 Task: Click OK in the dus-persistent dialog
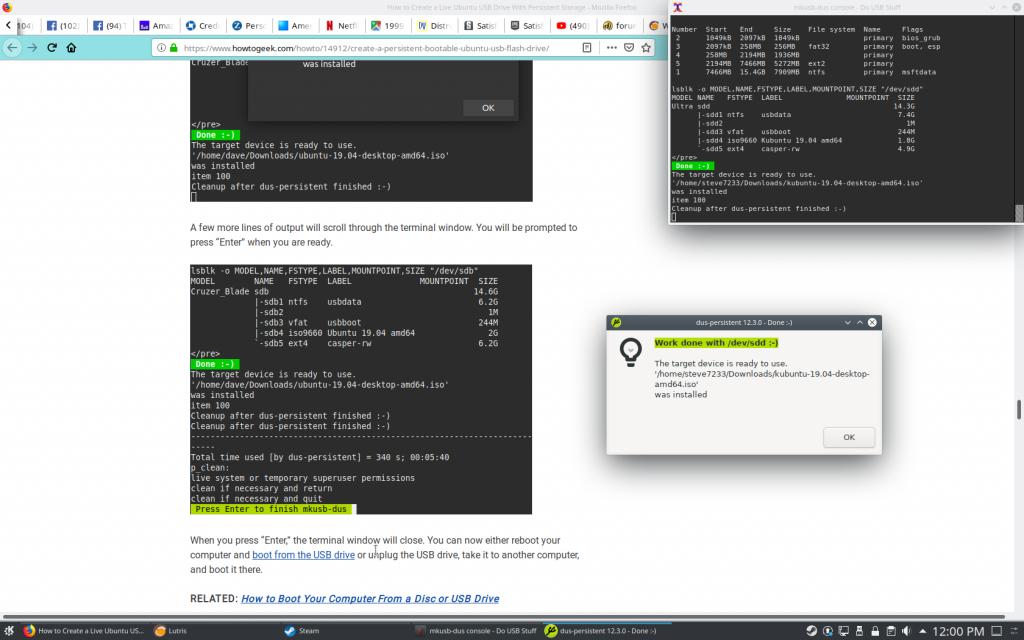coord(848,437)
